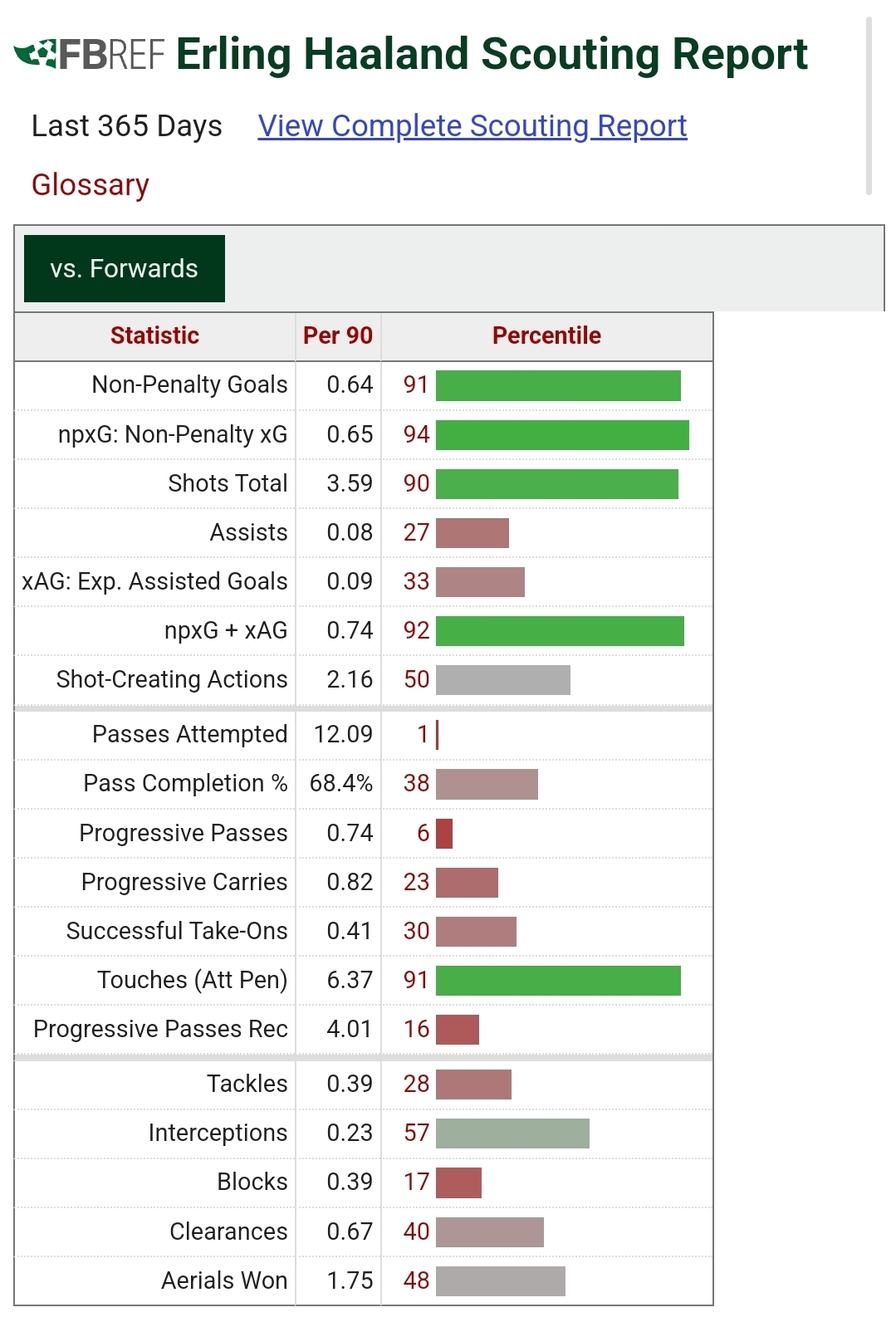Screen dimensions: 896x1322
Task: Click the Pass Completion % statistic label
Action: tap(185, 783)
